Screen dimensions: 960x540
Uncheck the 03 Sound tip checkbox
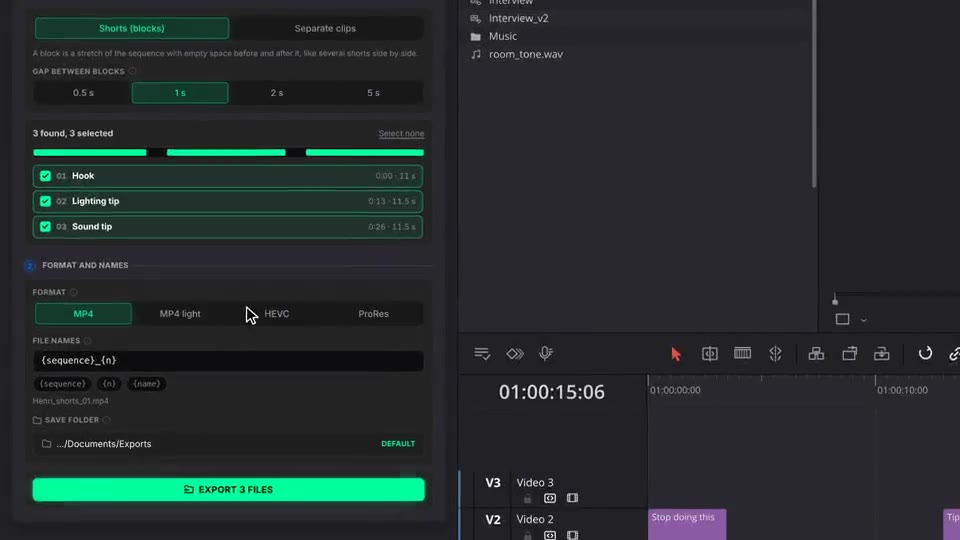tap(45, 227)
